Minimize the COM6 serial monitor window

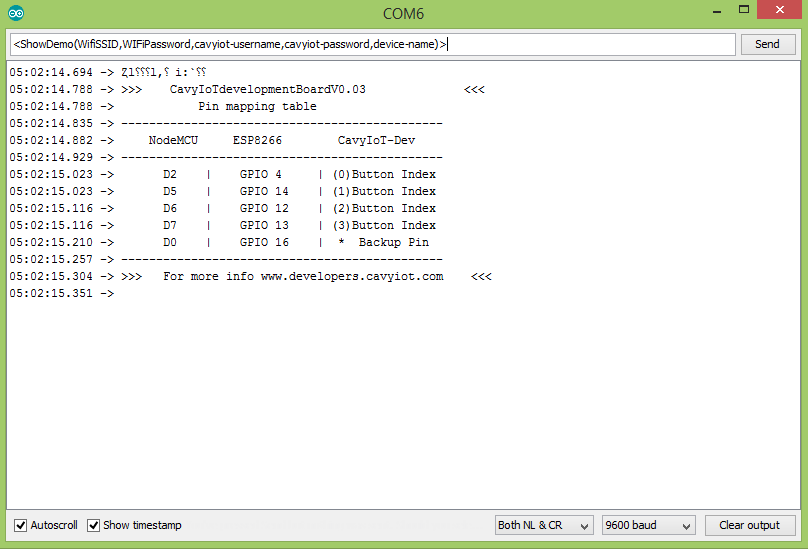(717, 11)
